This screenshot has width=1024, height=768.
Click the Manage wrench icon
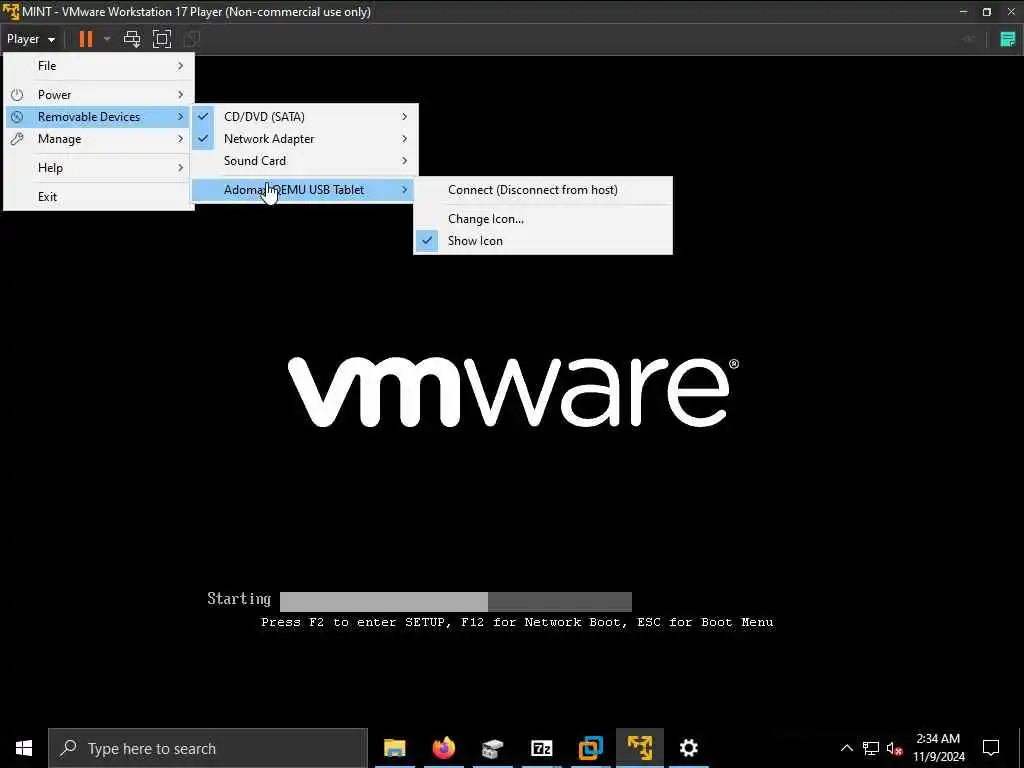click(17, 139)
